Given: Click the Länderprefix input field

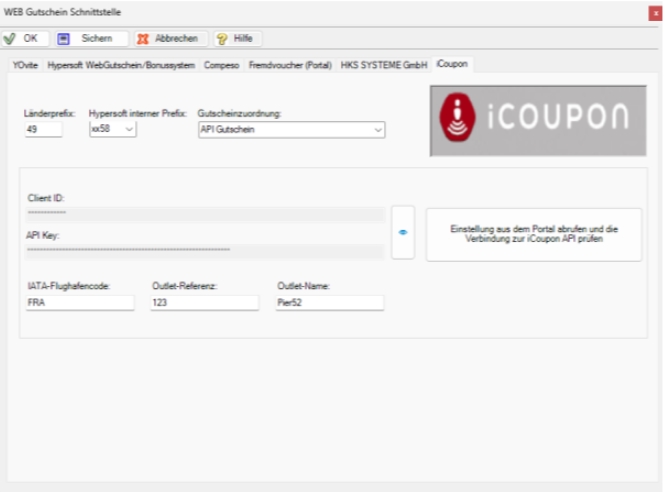Looking at the screenshot, I should pos(42,130).
